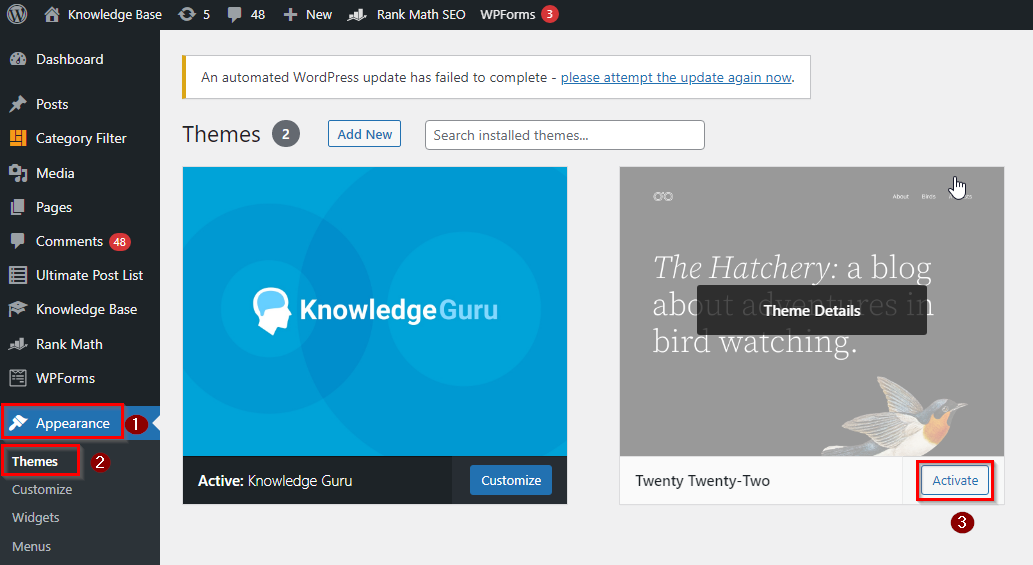Click the 'Active: Knowledge Guru' label
Image resolution: width=1033 pixels, height=565 pixels.
click(275, 481)
